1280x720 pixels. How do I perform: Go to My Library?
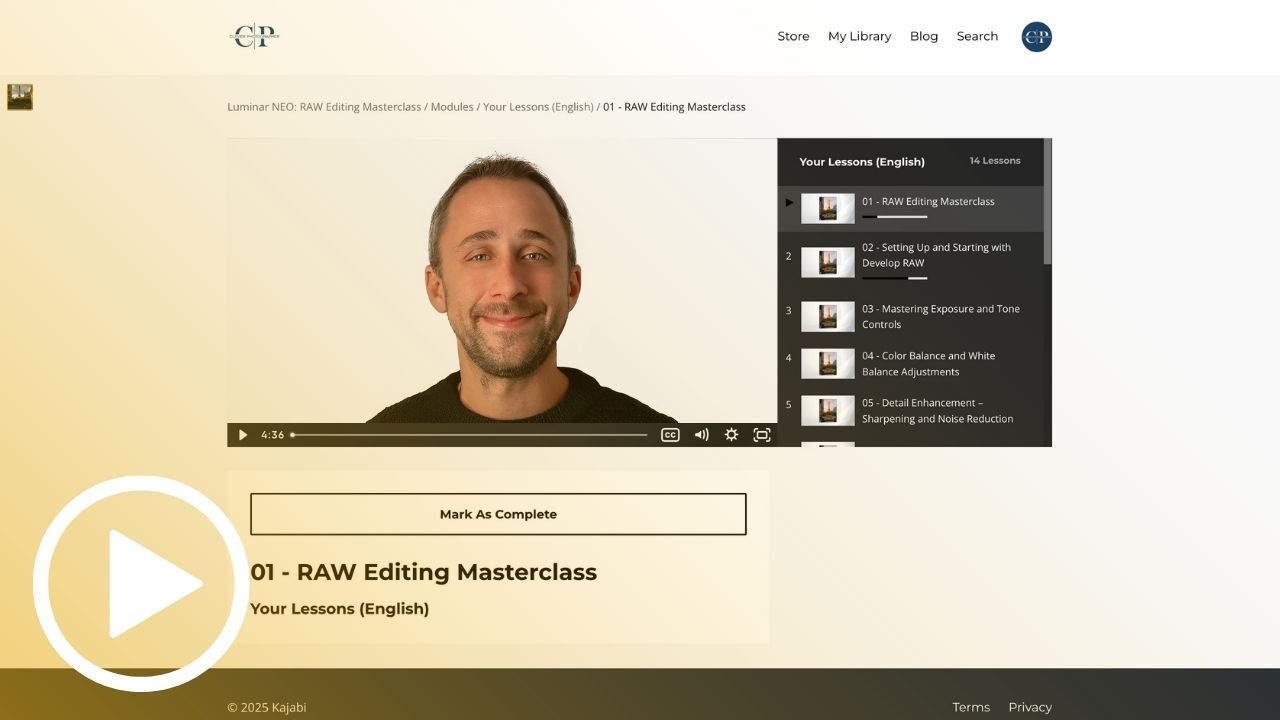pos(859,36)
